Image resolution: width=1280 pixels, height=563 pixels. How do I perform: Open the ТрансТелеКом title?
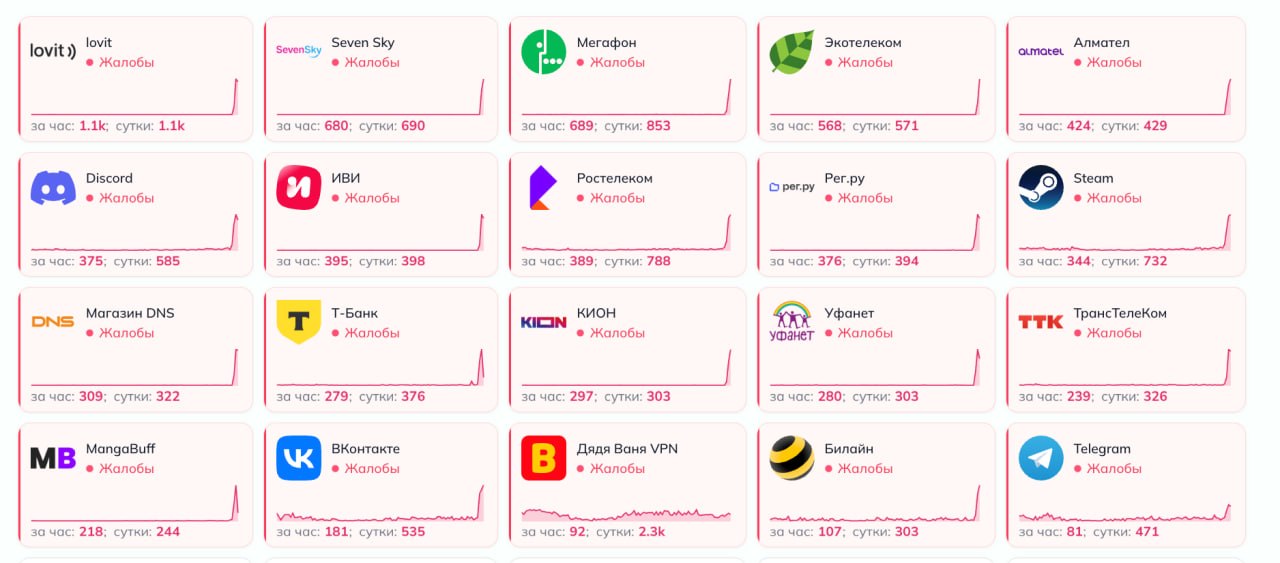[1120, 313]
